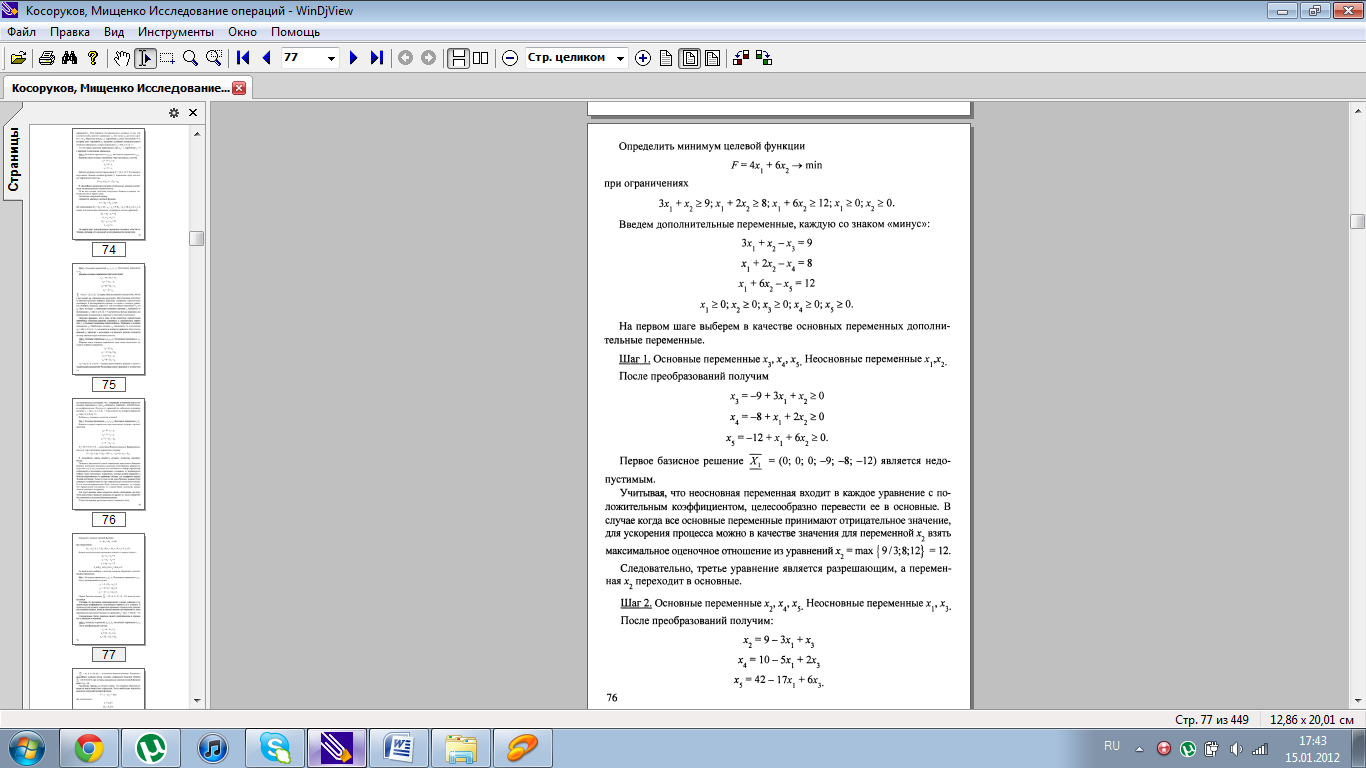
Task: Click the Print icon in toolbar
Action: [x=46, y=58]
